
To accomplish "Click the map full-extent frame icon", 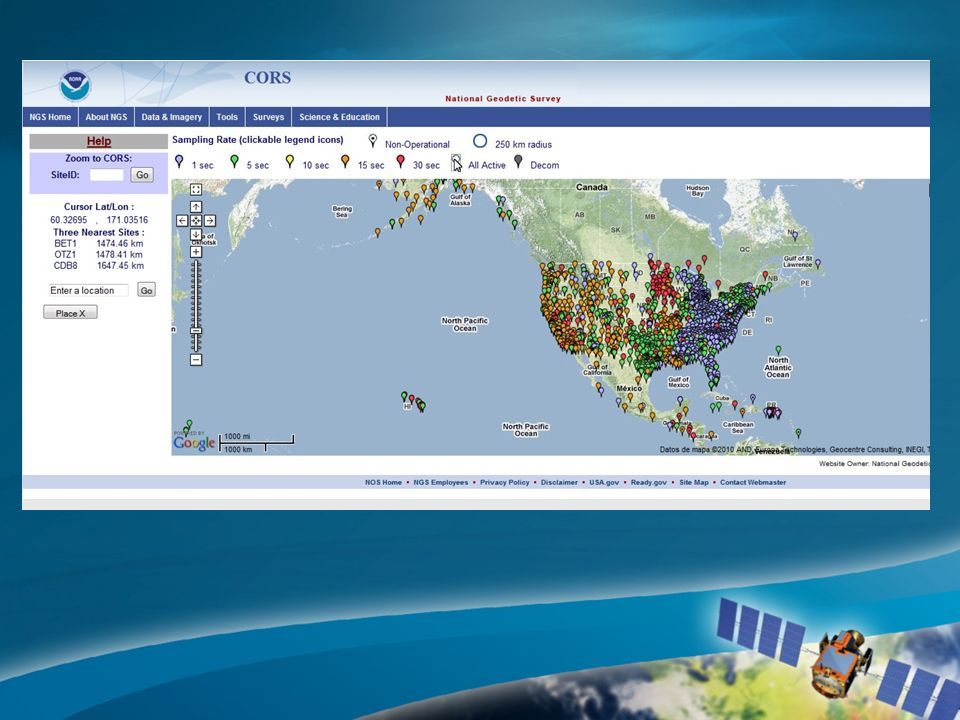I will [x=196, y=189].
